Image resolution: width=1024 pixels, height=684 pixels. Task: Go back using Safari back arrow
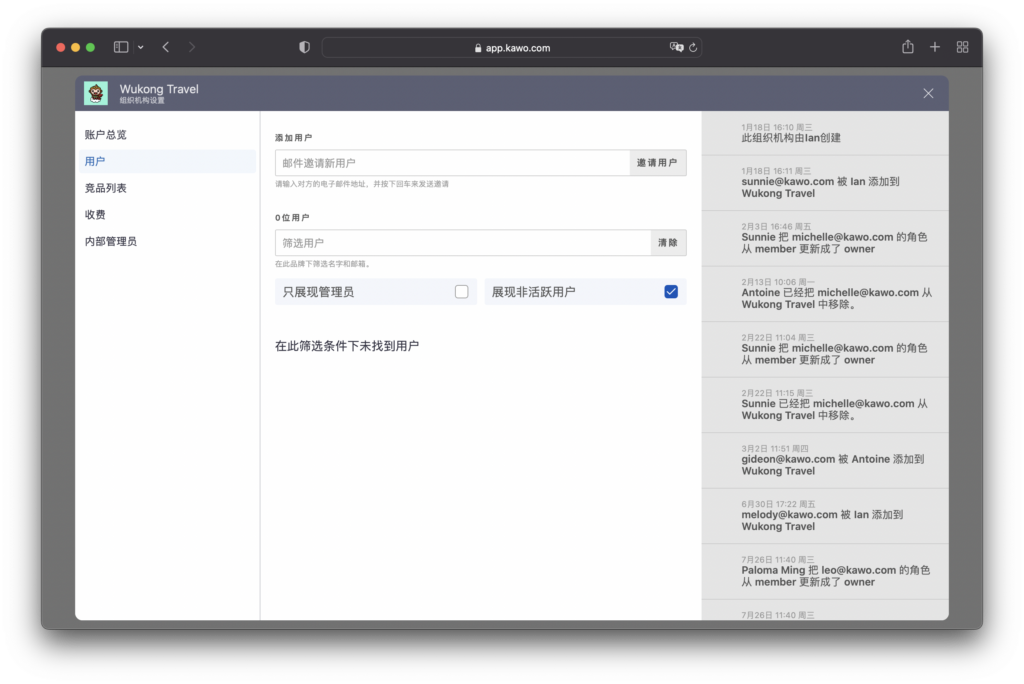click(166, 47)
